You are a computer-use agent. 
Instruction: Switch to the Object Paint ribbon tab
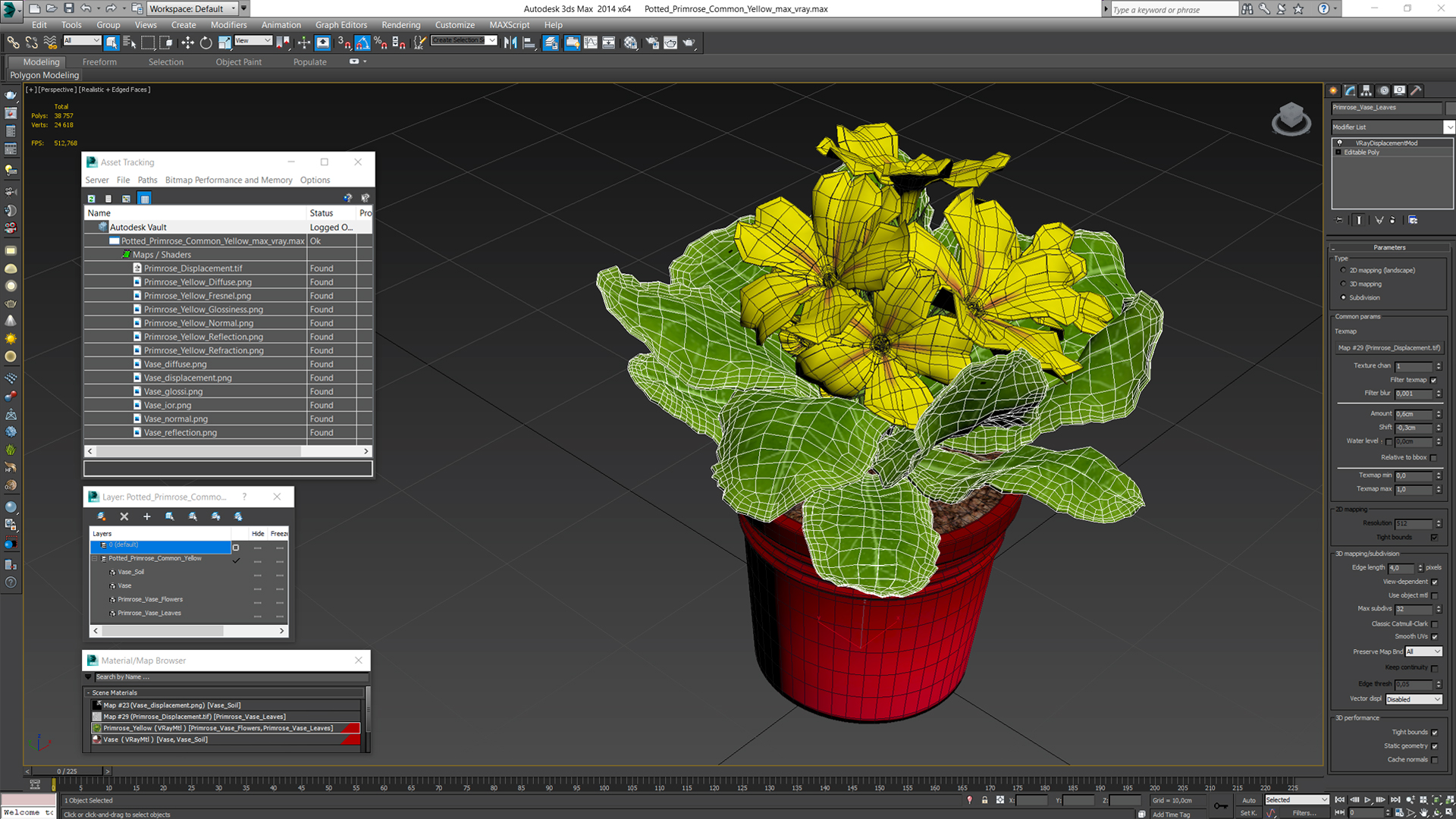click(x=238, y=62)
